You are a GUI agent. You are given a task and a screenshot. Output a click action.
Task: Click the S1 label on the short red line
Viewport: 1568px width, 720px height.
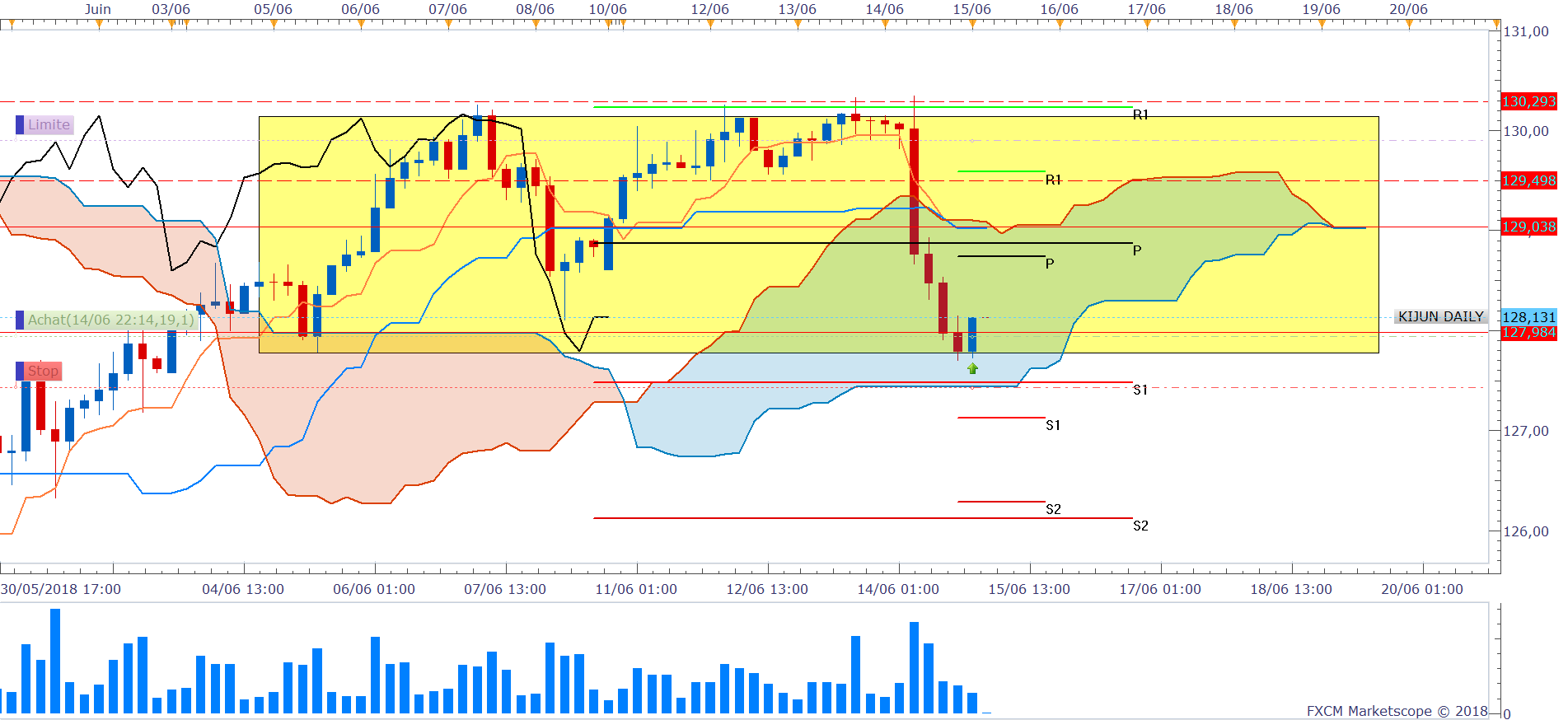tap(1053, 425)
